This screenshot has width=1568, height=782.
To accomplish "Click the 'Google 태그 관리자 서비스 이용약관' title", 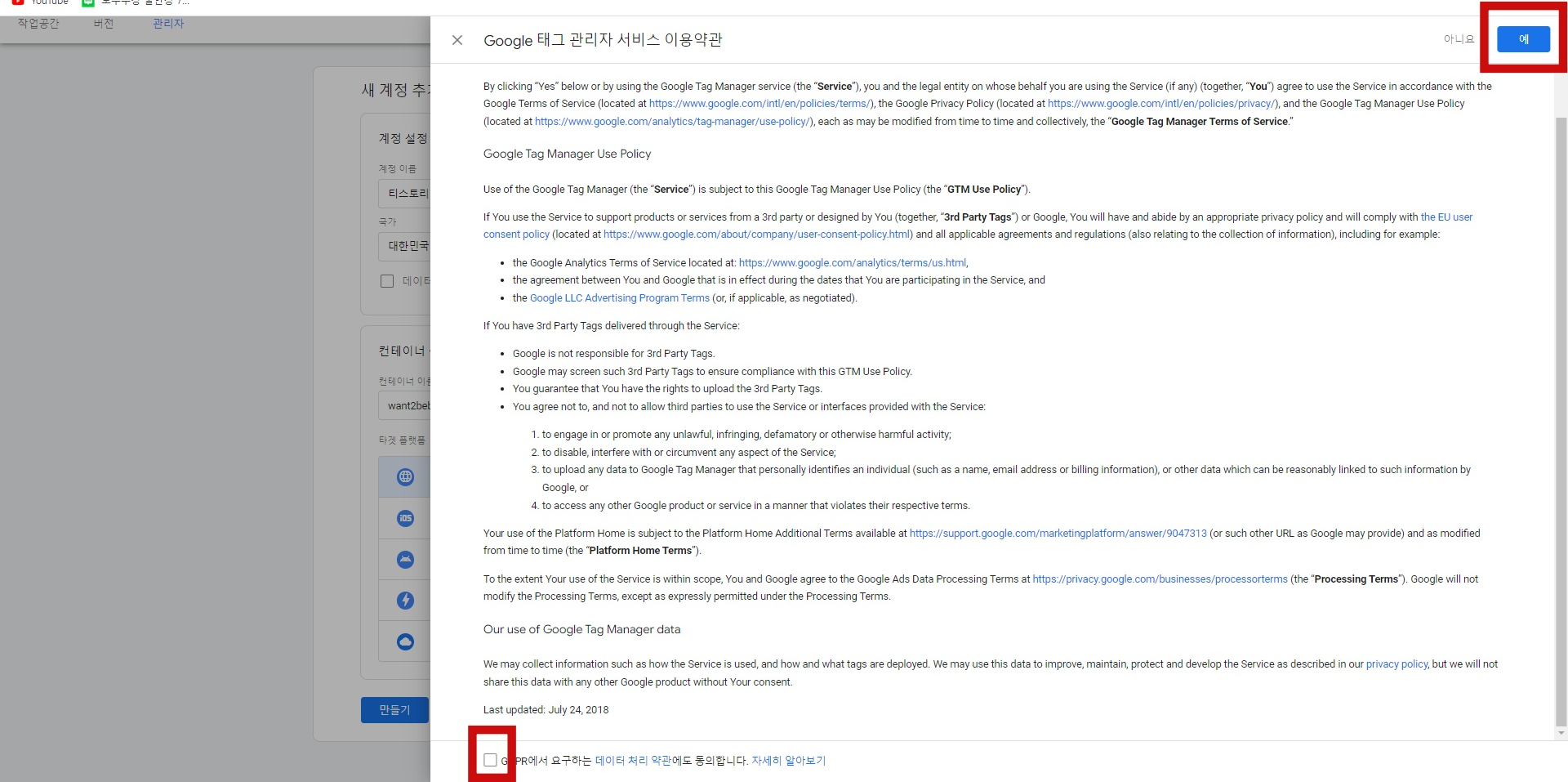I will pyautogui.click(x=603, y=40).
